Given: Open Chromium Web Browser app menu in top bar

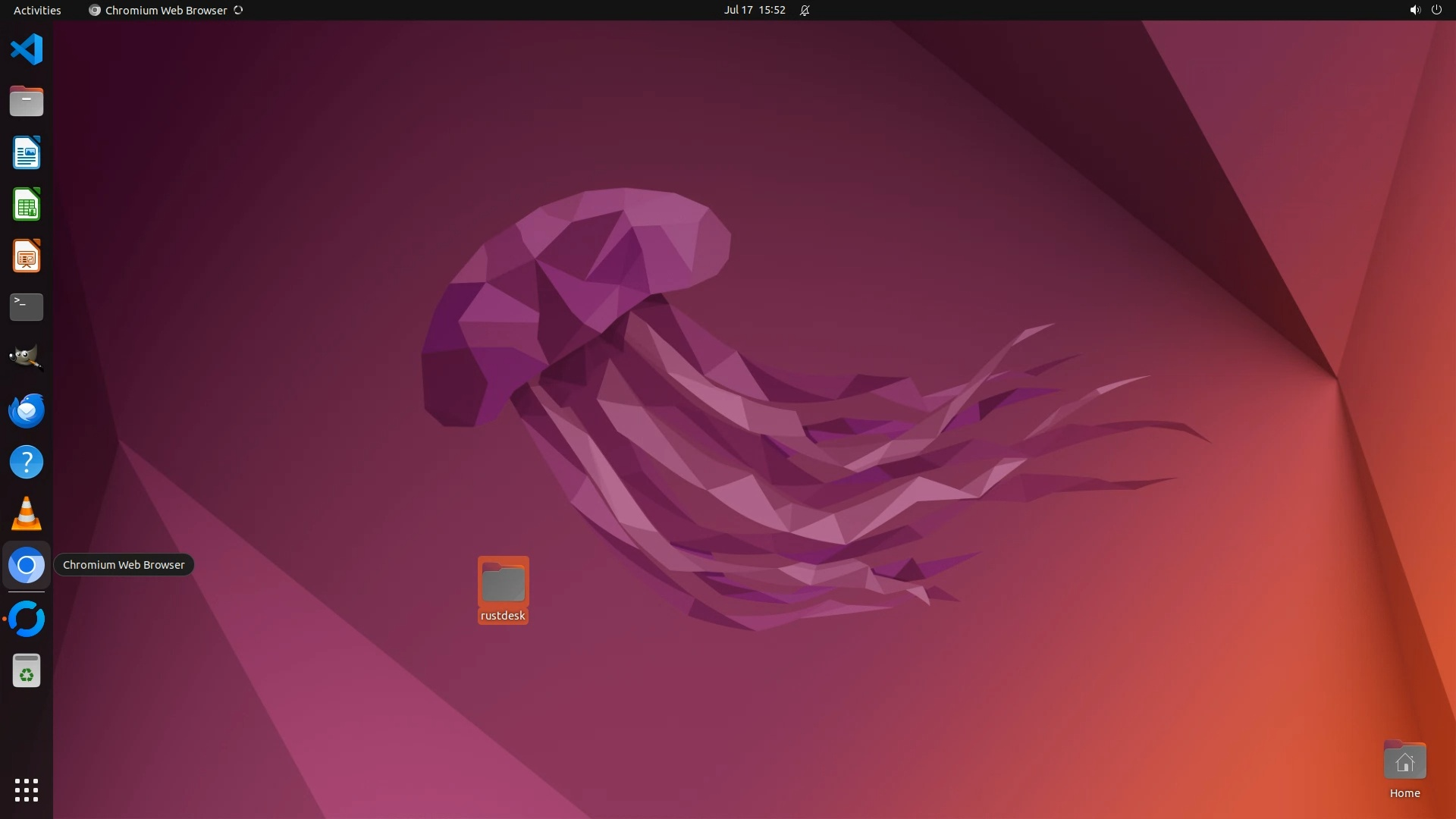Looking at the screenshot, I should click(165, 10).
